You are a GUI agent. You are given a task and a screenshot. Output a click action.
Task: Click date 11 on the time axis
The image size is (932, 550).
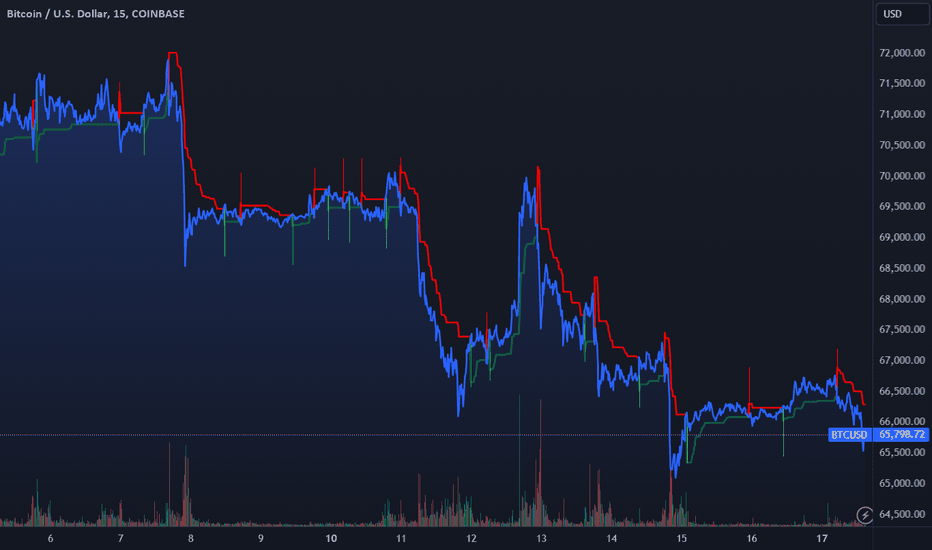point(401,539)
